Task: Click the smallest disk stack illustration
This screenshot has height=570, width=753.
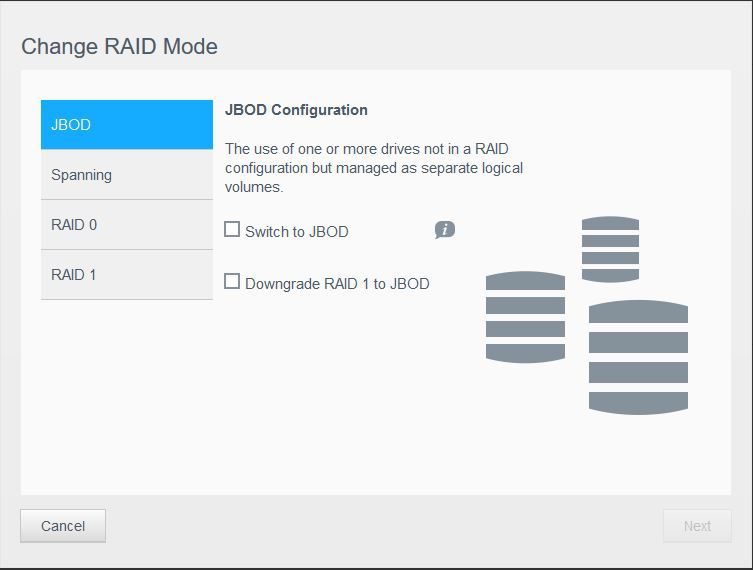Action: [x=610, y=249]
